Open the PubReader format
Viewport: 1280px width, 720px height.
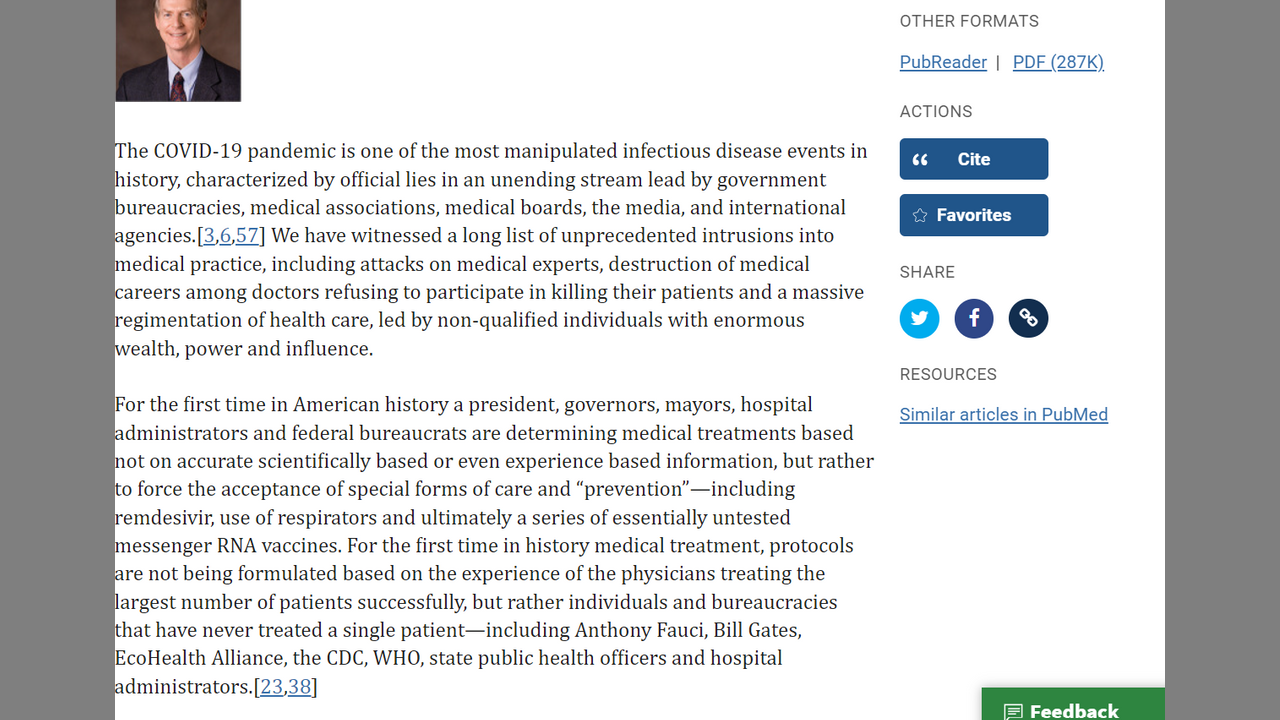pyautogui.click(x=943, y=62)
